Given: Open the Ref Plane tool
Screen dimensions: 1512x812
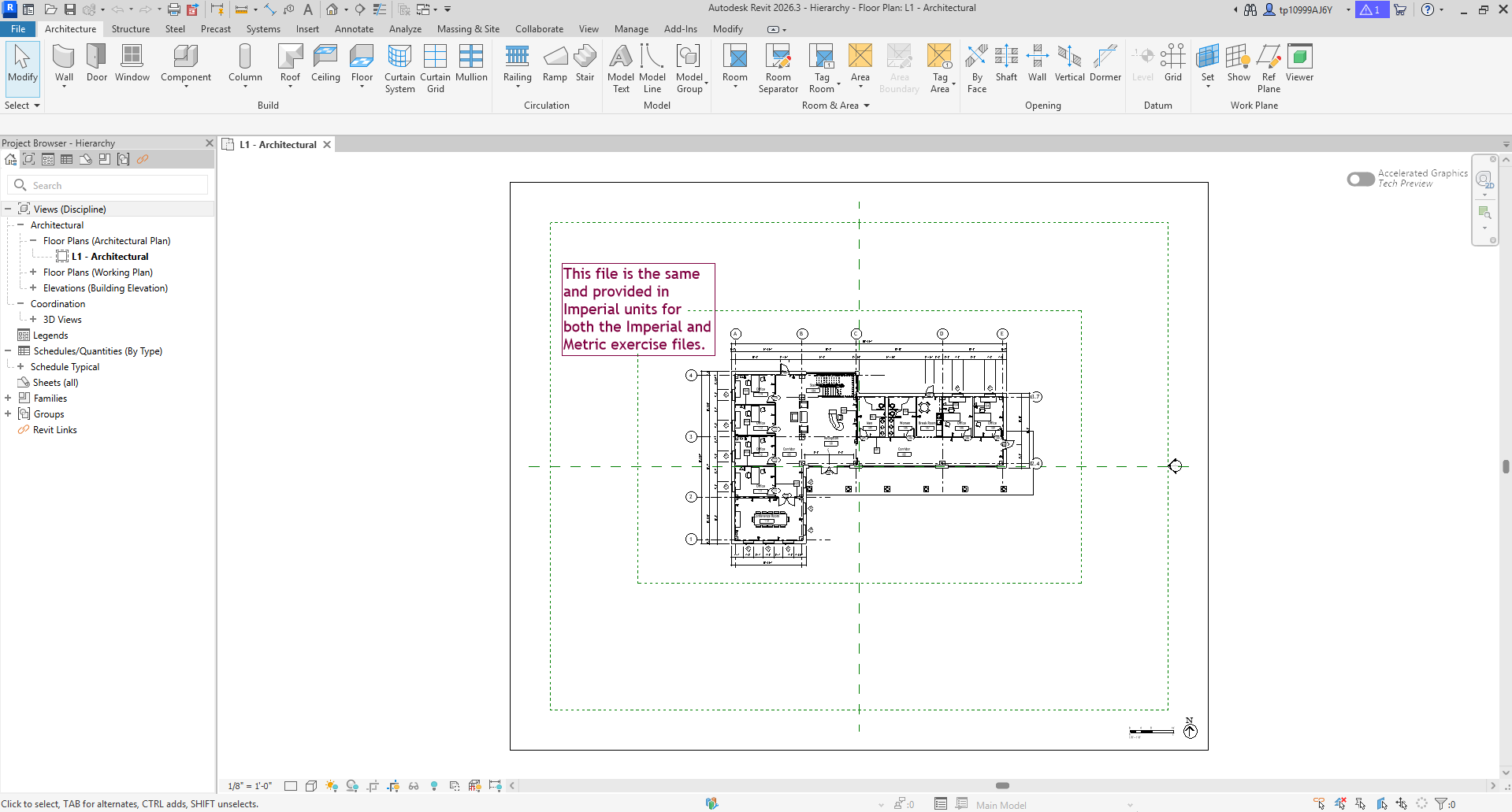Looking at the screenshot, I should tap(1269, 69).
